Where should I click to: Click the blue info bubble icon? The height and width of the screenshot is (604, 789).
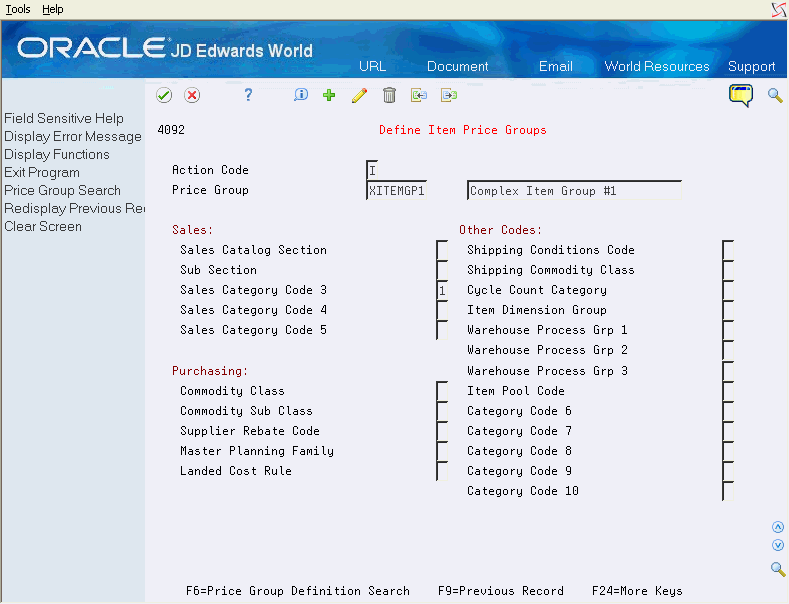coord(301,95)
